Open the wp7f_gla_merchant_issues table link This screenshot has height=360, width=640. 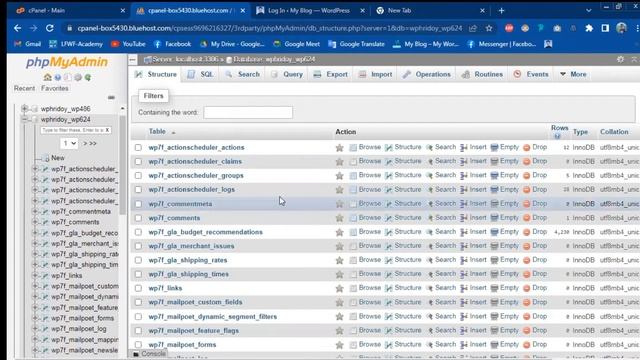(x=191, y=246)
